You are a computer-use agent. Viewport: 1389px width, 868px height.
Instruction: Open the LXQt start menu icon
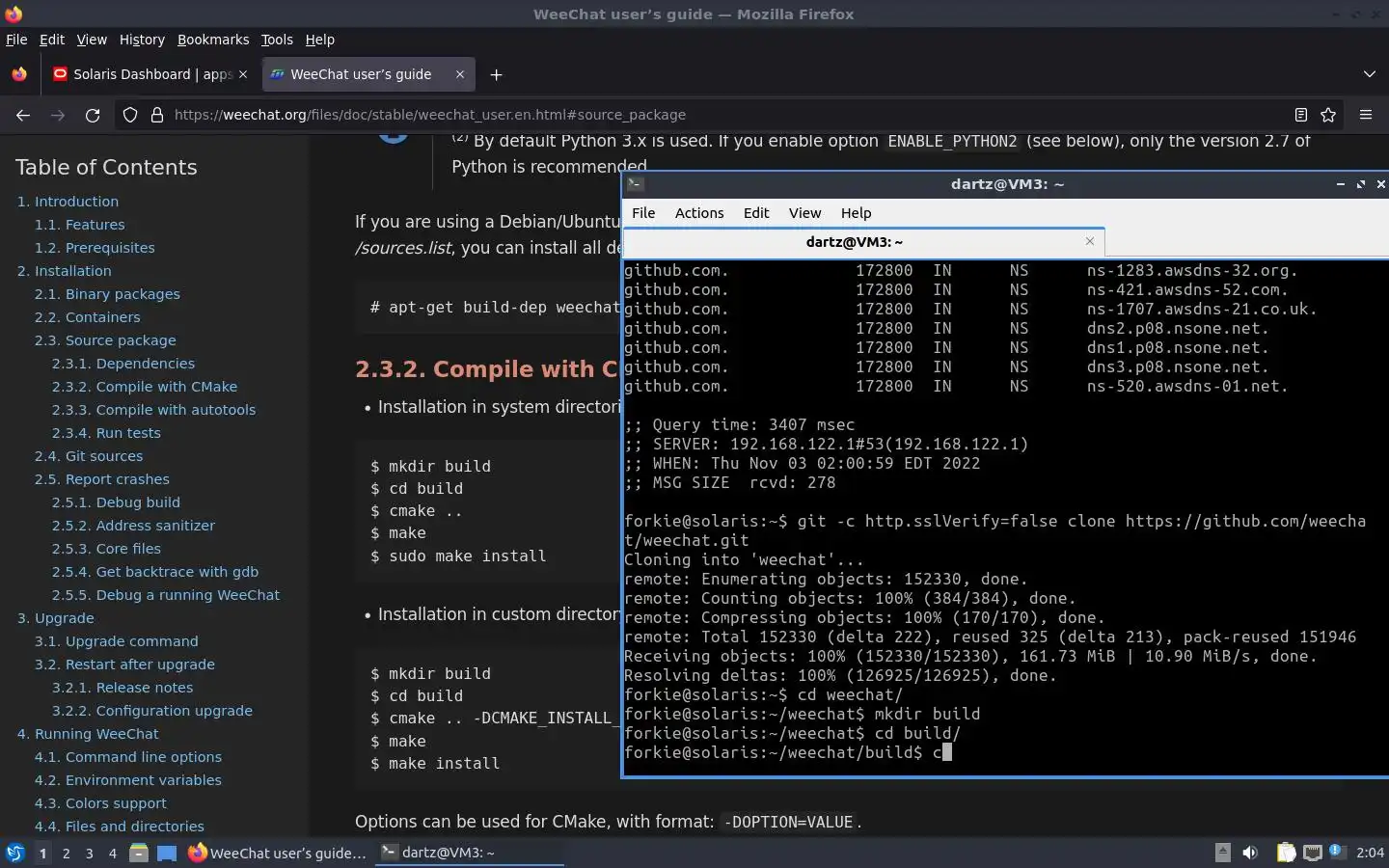pos(14,853)
